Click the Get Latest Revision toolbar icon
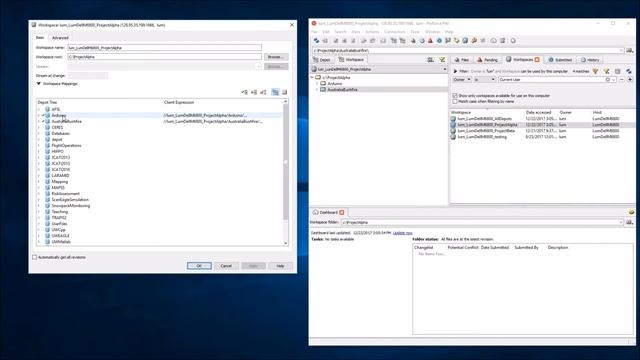 coord(325,41)
